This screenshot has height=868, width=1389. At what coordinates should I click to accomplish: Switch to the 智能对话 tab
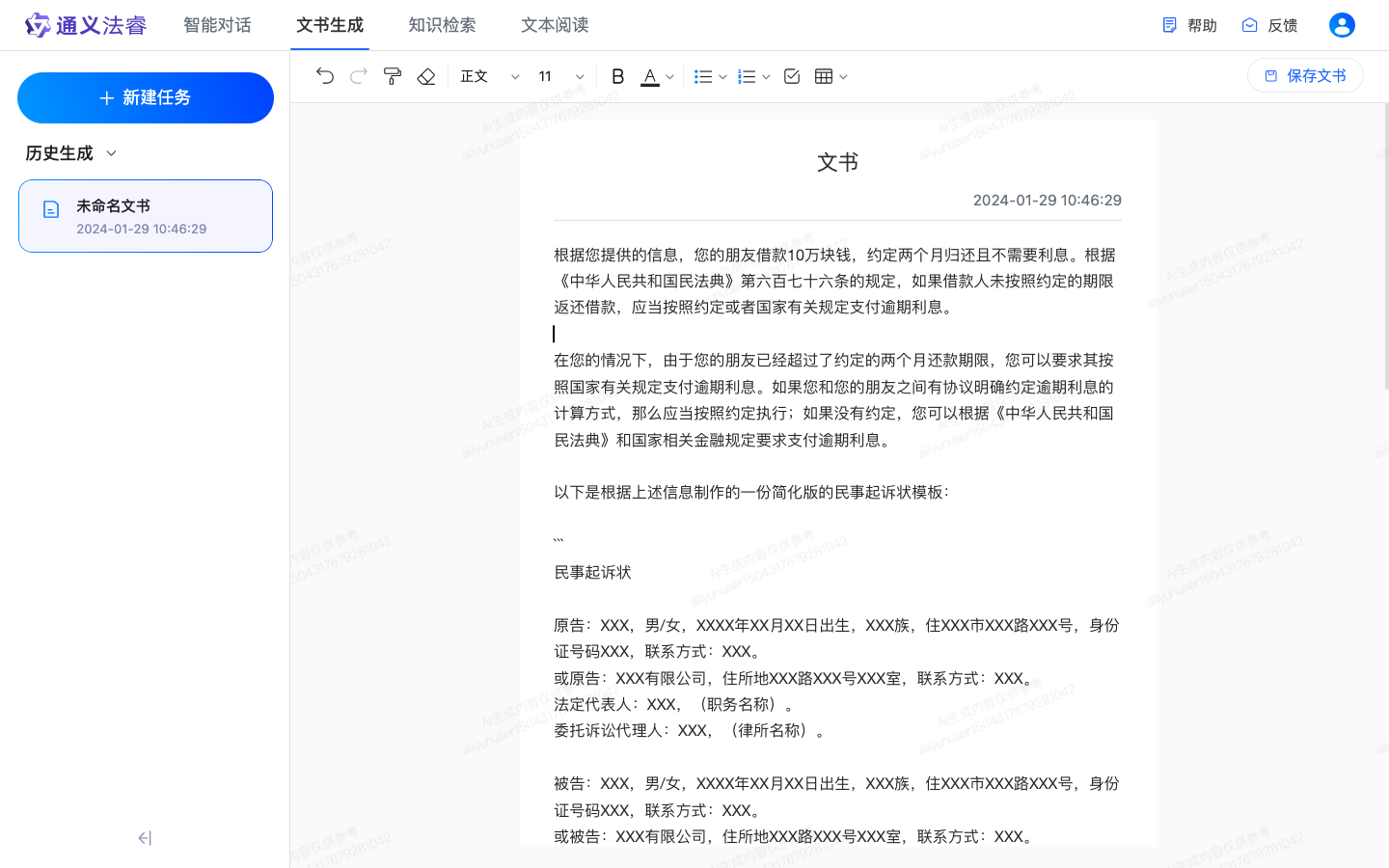pyautogui.click(x=217, y=25)
